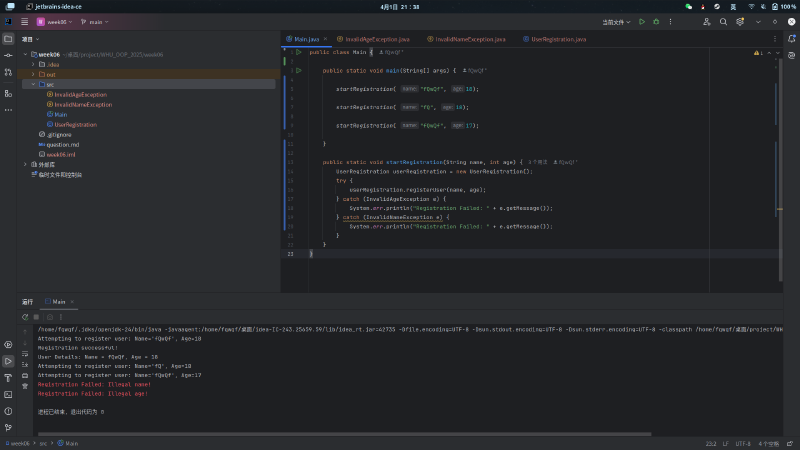Open the Run tool window icon
Viewport: 800px width, 450px height.
click(8, 361)
